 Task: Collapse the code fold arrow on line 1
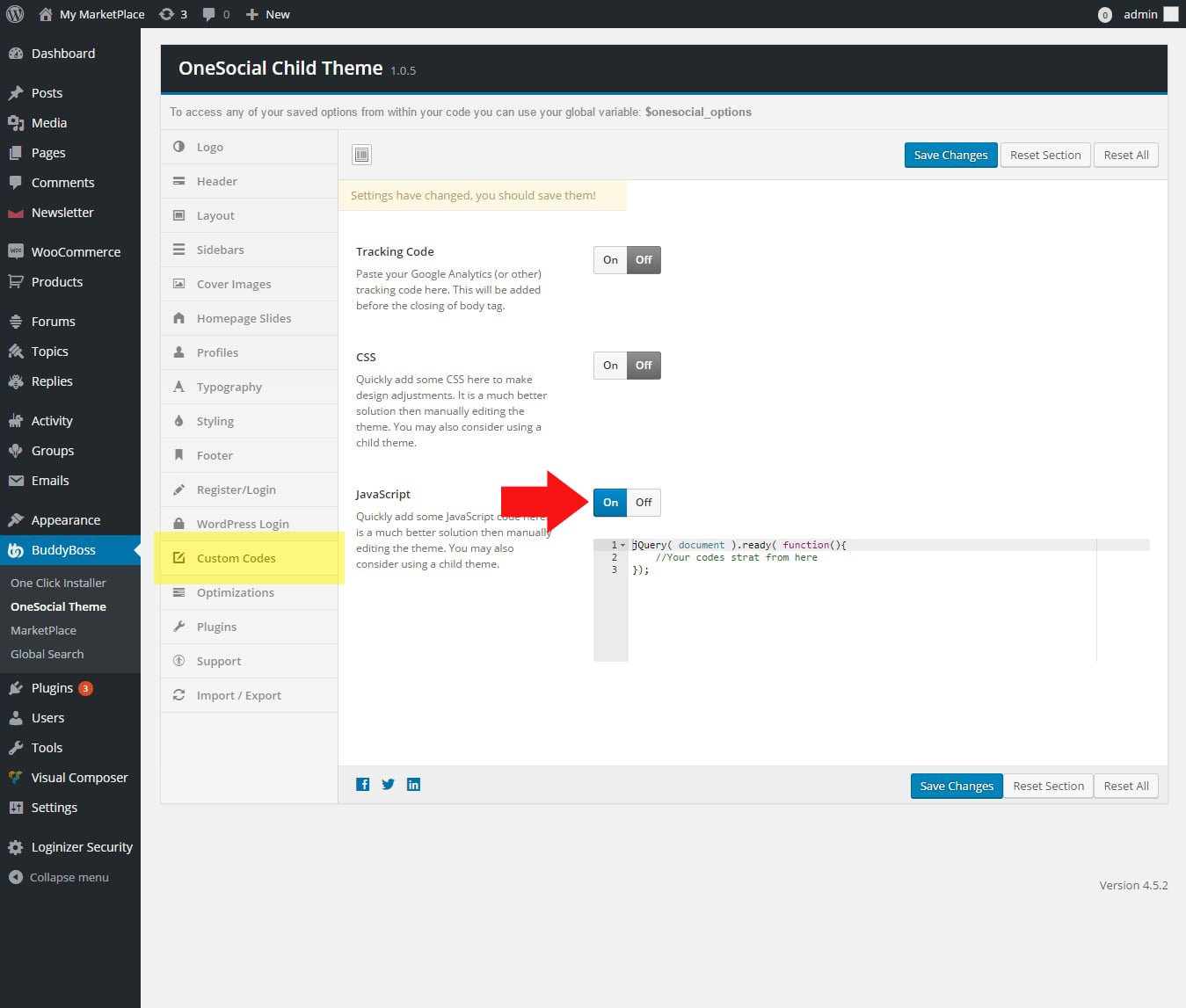(623, 545)
